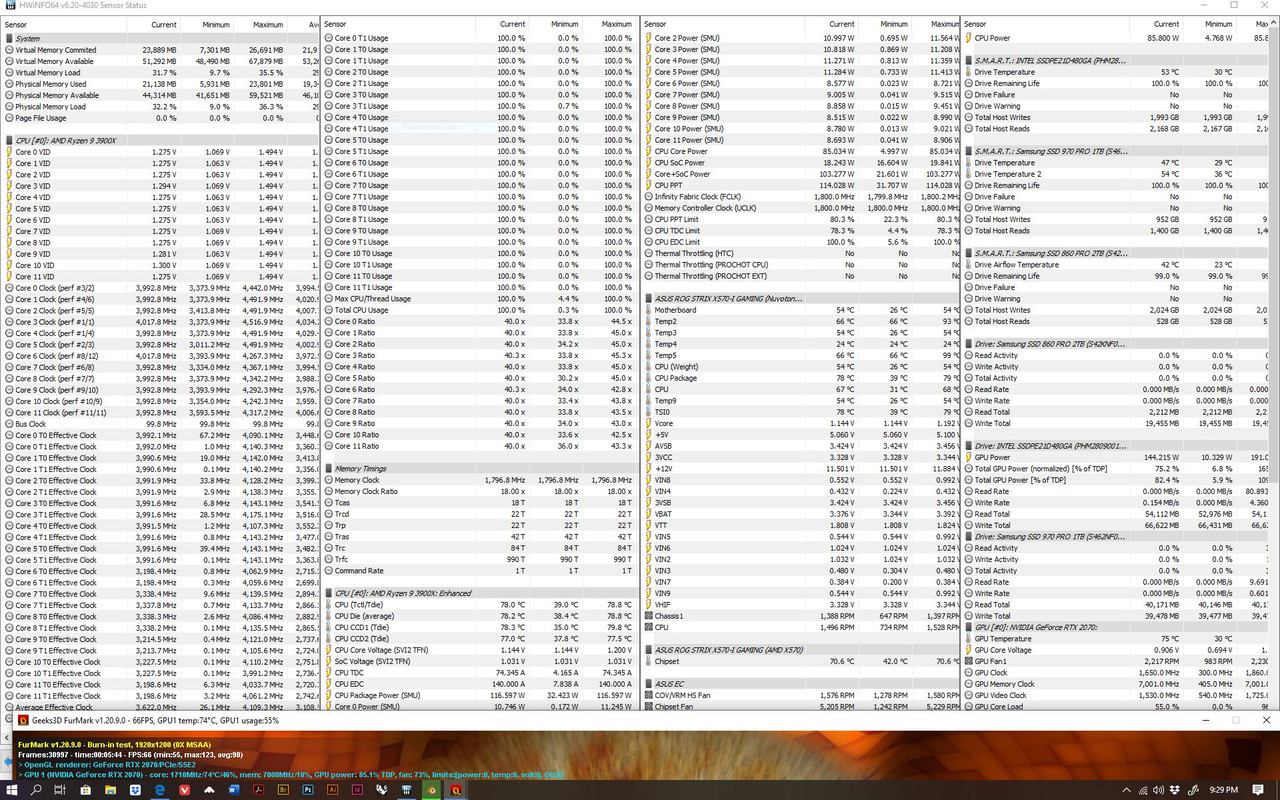1280x800 pixels.
Task: Select the Thermal Throttling (HTC) row
Action: [x=800, y=253]
